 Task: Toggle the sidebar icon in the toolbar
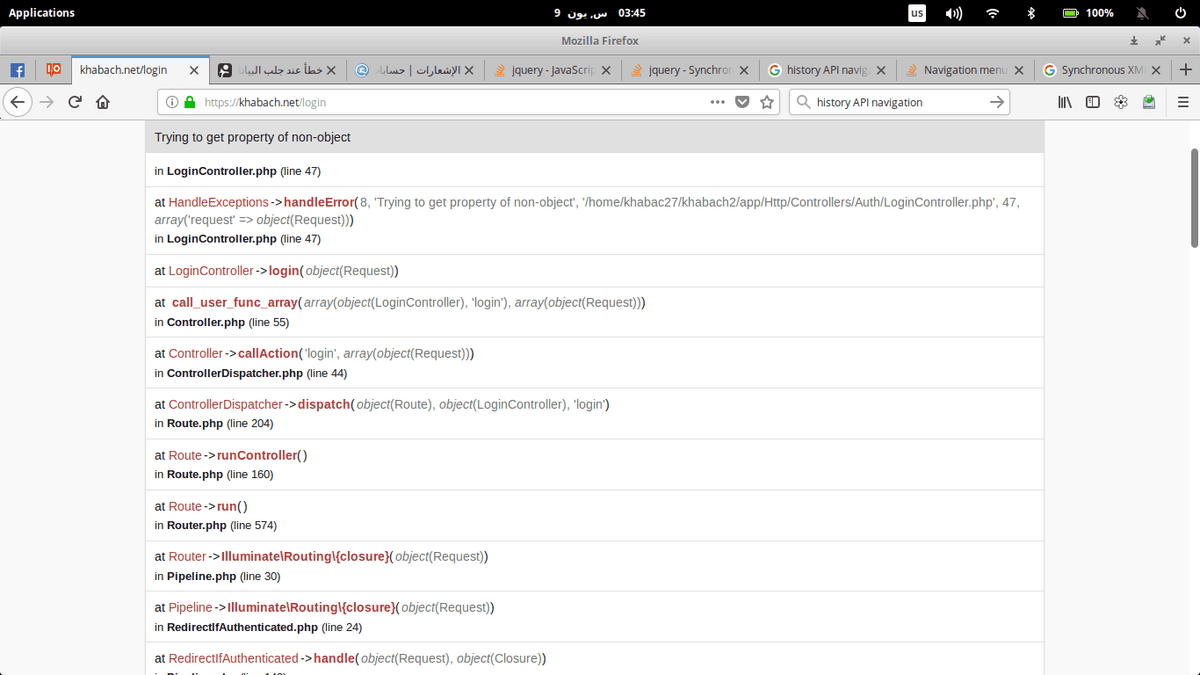tap(1092, 101)
